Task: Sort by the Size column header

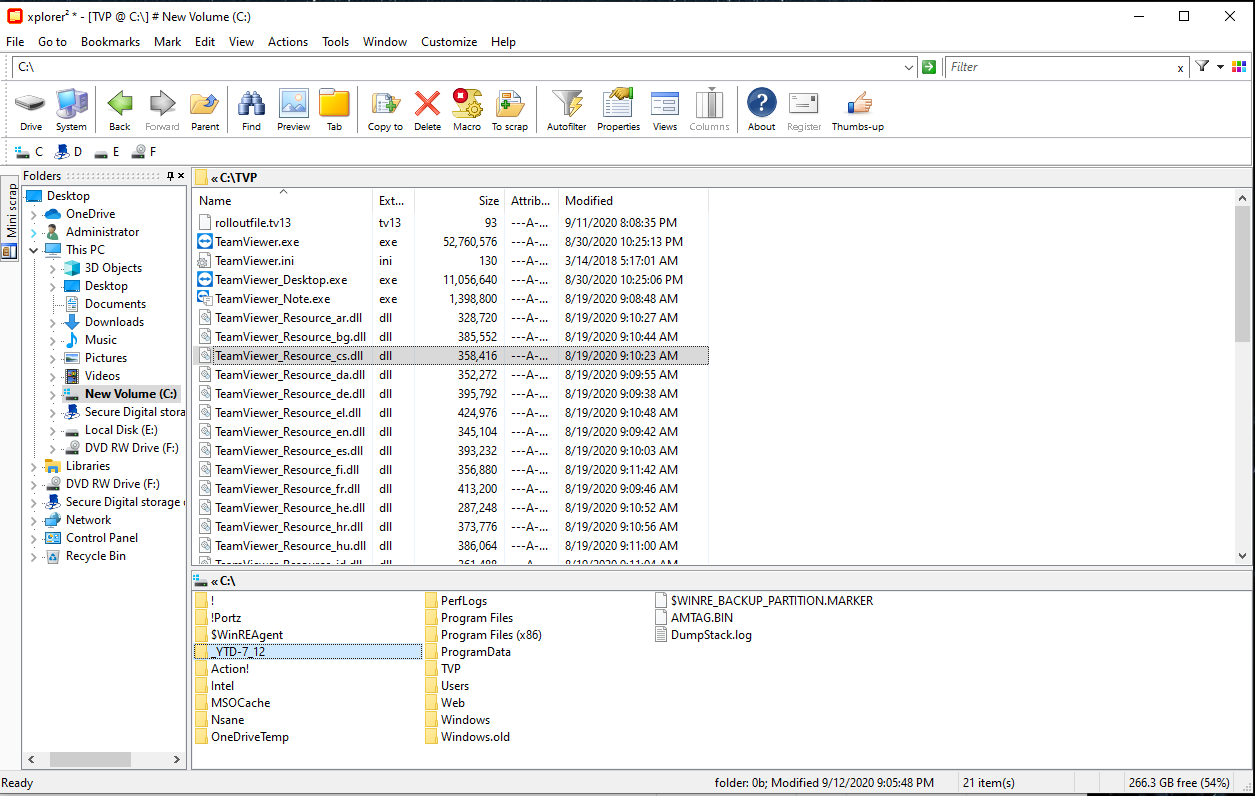Action: click(x=460, y=200)
